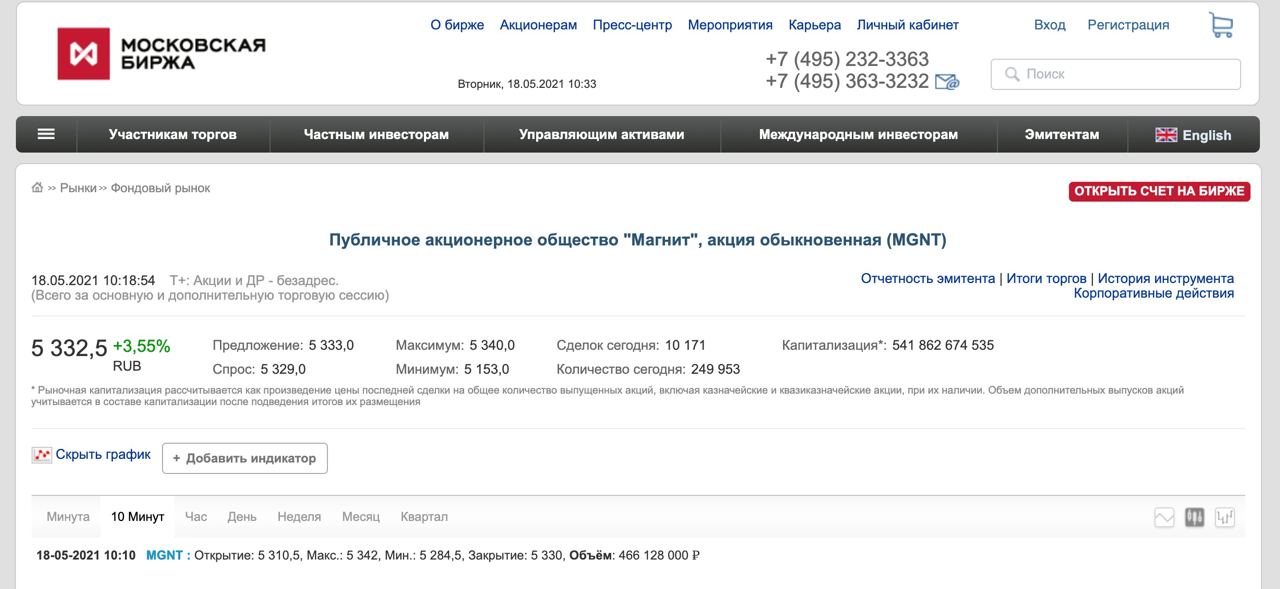This screenshot has height=589, width=1280.
Task: Click the Минимум value 5 153,0
Action: tap(486, 369)
